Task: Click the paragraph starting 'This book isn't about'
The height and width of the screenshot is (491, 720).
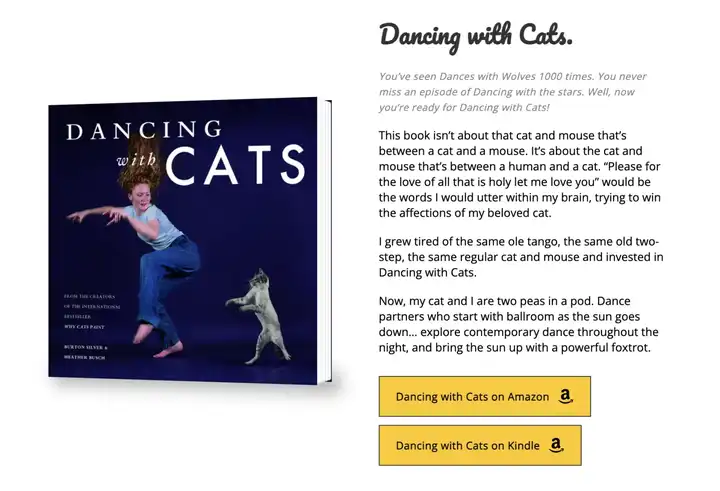Action: coord(519,174)
